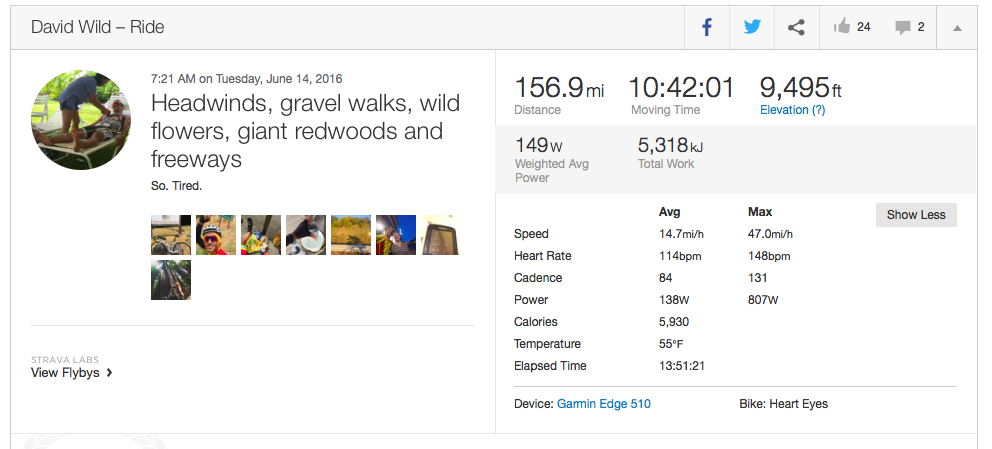Click the View Flybys text link
This screenshot has height=449, width=992.
(66, 373)
